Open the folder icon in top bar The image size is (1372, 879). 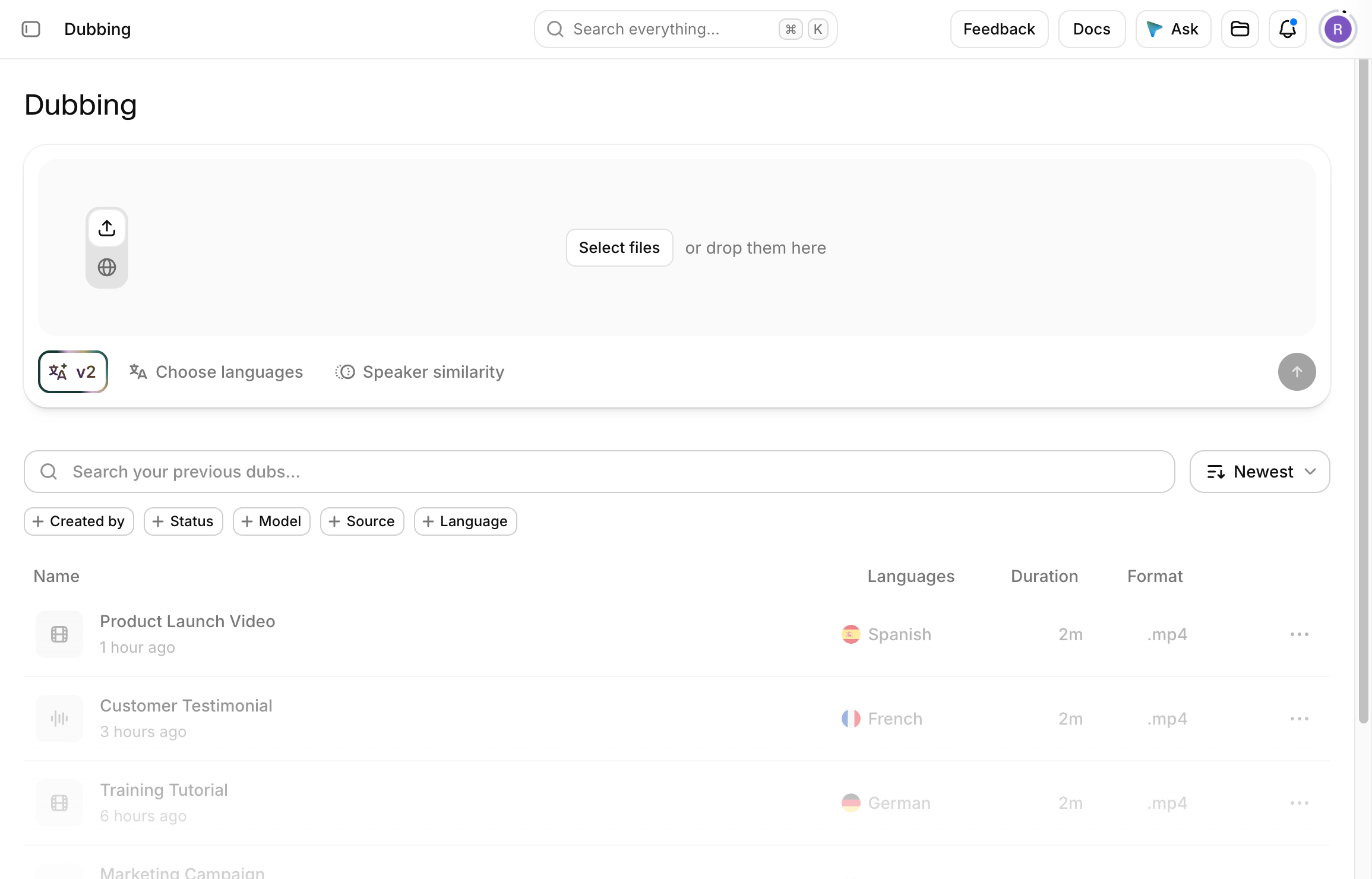[x=1240, y=29]
